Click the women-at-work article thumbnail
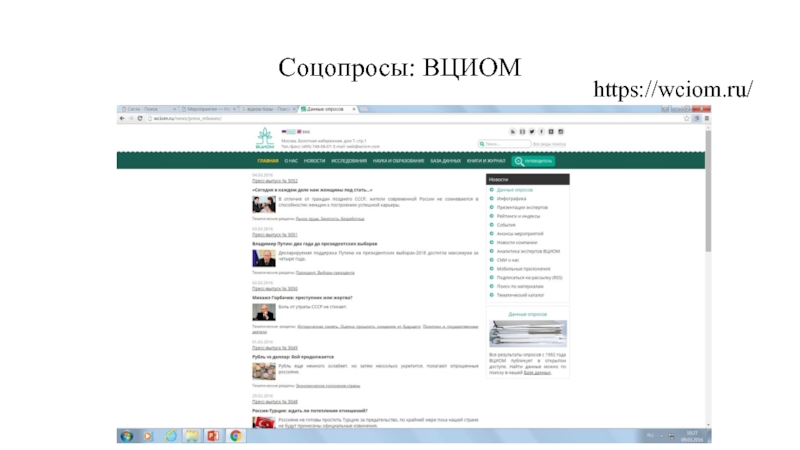 pos(264,204)
